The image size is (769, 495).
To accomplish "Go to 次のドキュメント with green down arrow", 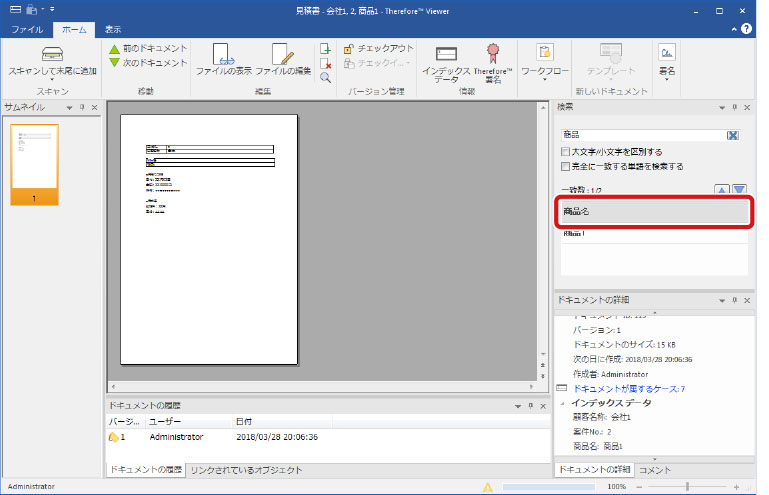I will click(x=147, y=62).
